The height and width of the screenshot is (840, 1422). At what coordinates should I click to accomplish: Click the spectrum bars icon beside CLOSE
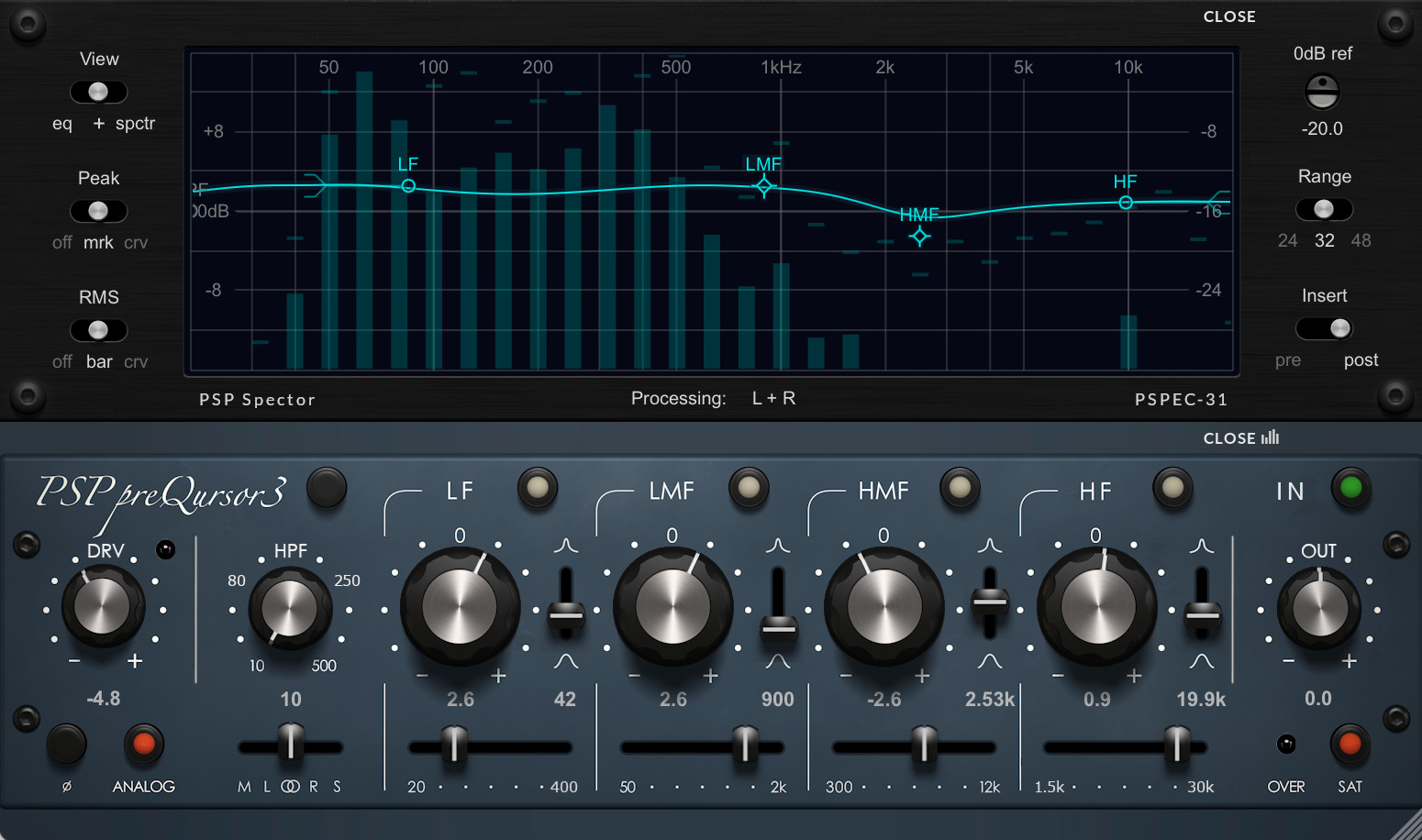click(1269, 438)
